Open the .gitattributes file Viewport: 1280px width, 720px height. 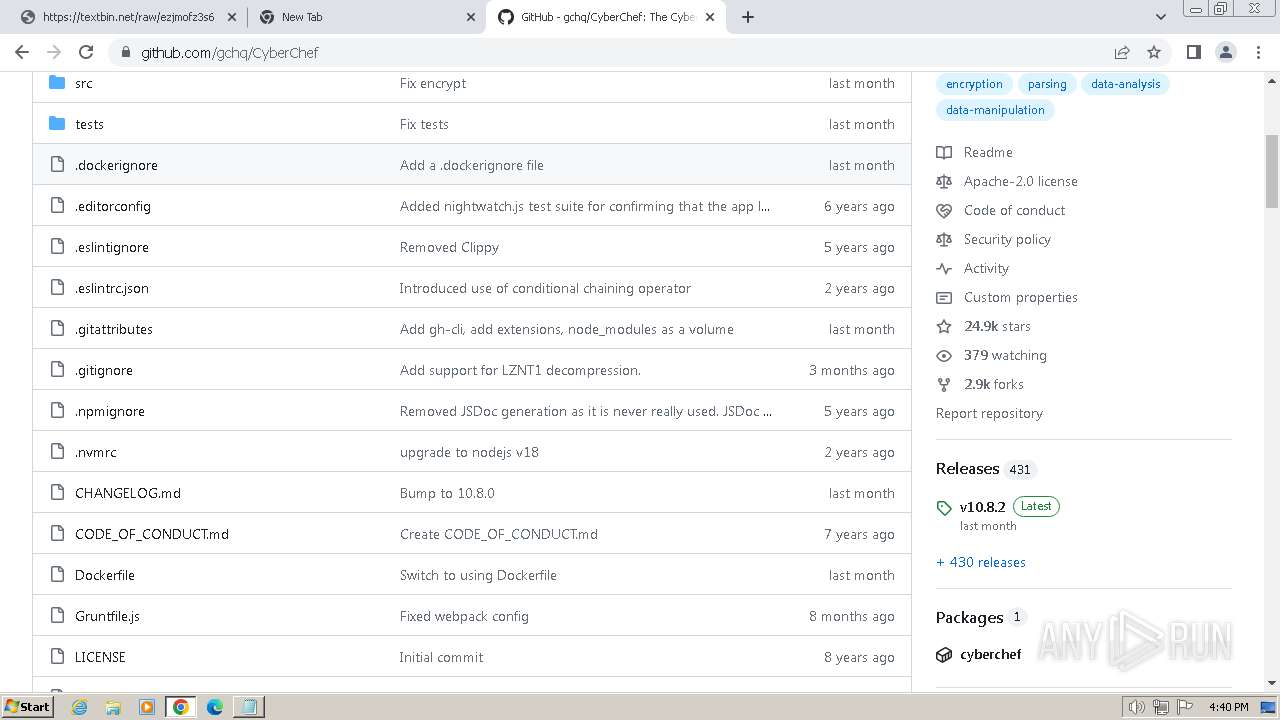(x=114, y=329)
